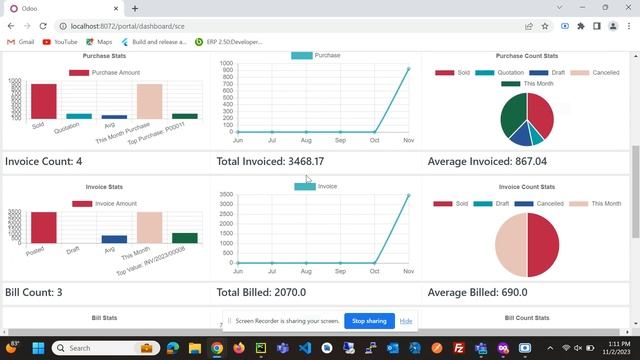Toggle Purchase Amount legend in Purchase Stats
This screenshot has width=640, height=360.
click(104, 73)
